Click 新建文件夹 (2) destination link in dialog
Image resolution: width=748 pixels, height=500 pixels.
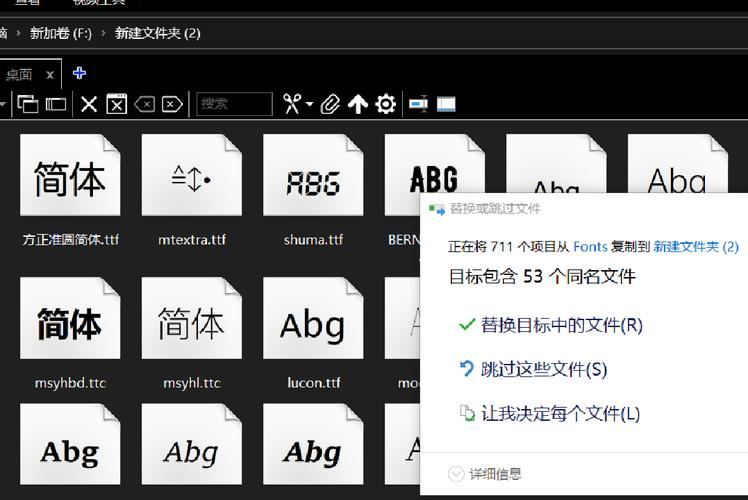click(696, 247)
